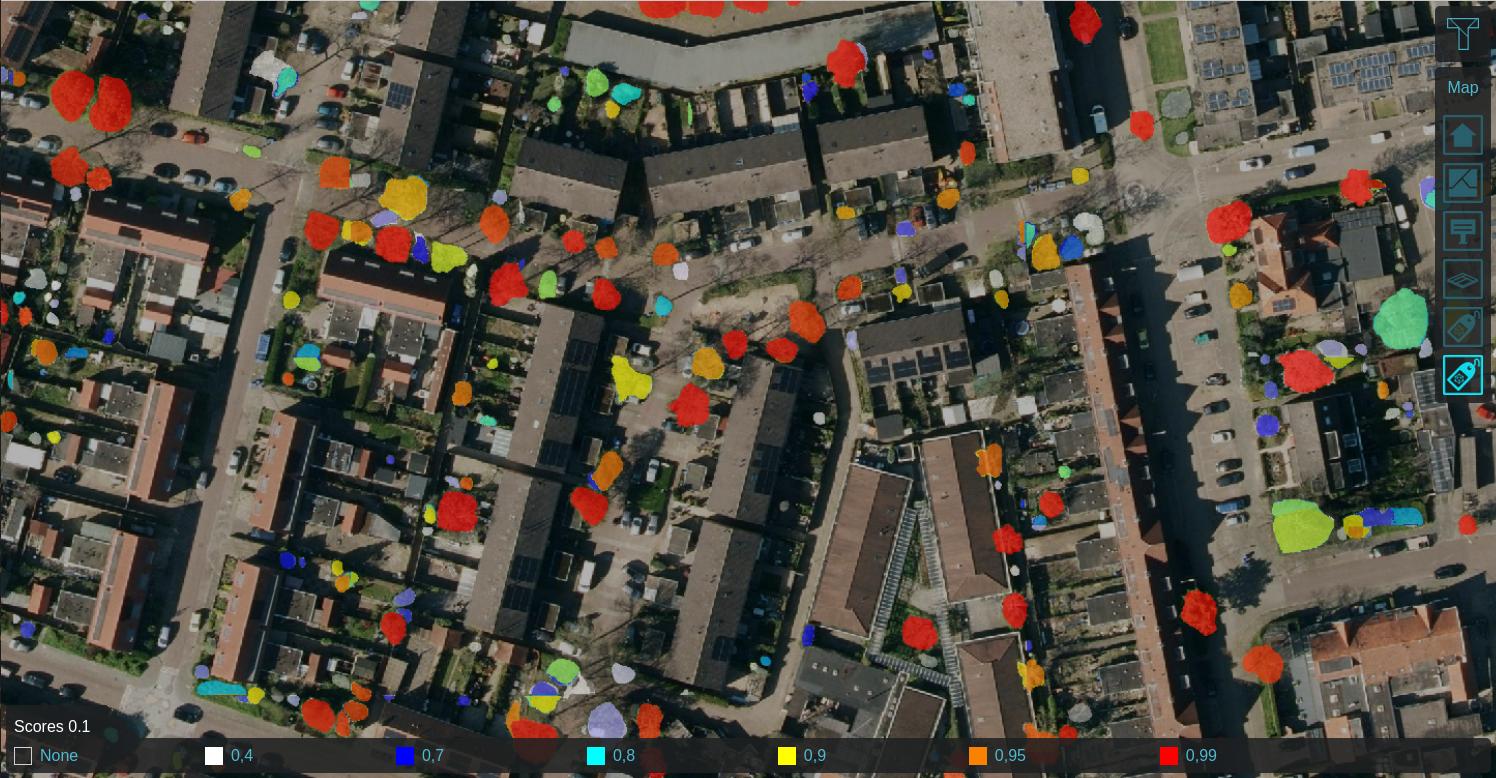Select the signboard panel icon
Viewport: 1496px width, 778px height.
[x=1462, y=231]
